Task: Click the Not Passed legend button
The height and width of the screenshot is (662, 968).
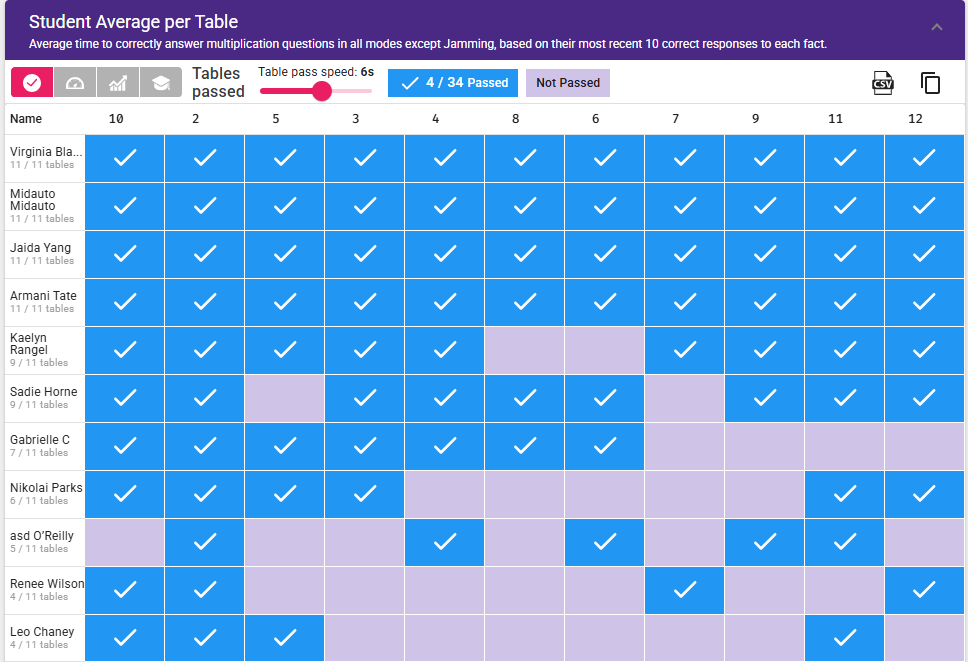Action: tap(567, 83)
